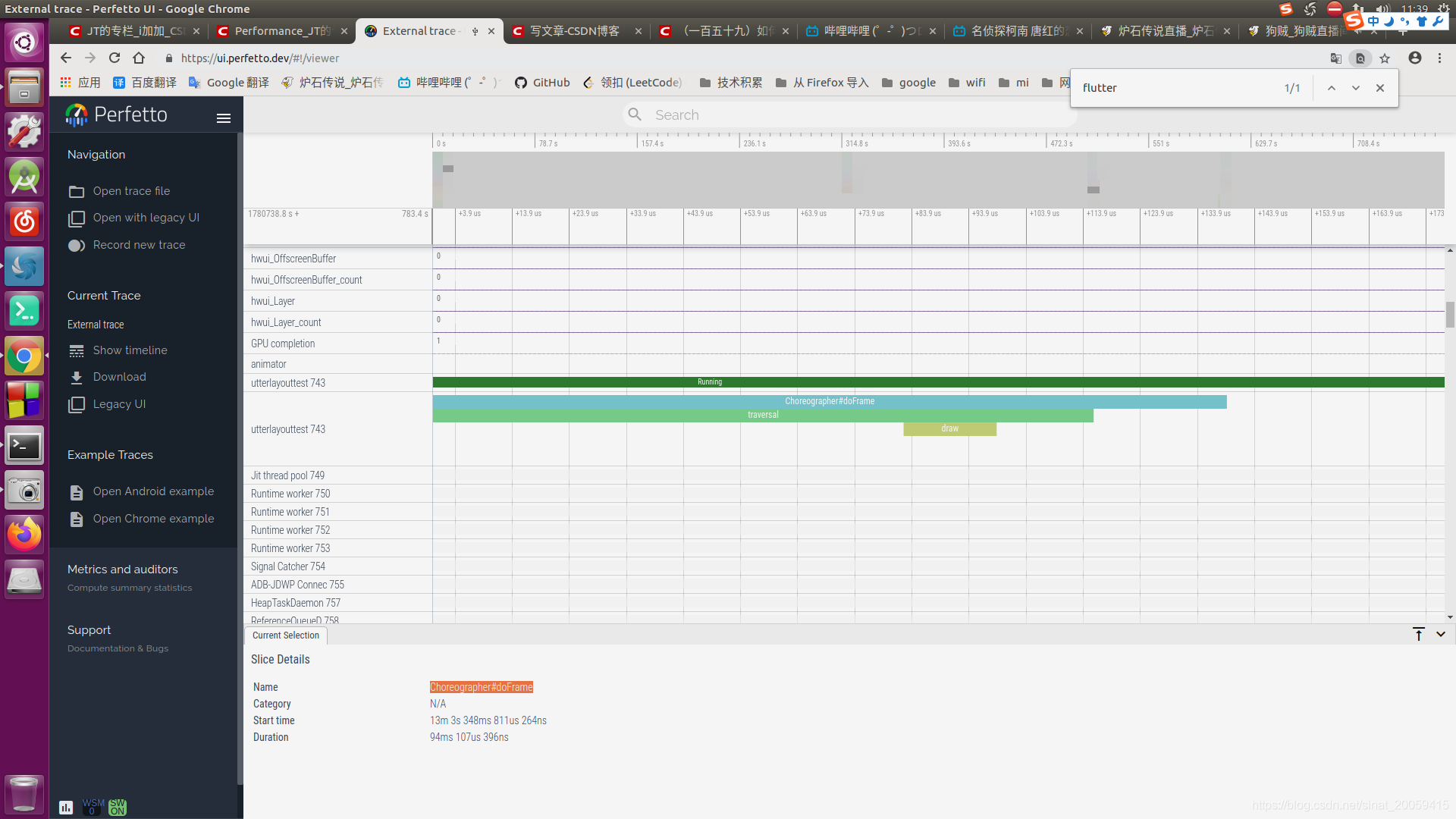Image resolution: width=1456 pixels, height=819 pixels.
Task: Select the Choreographer#doFrame slice bar
Action: [829, 401]
